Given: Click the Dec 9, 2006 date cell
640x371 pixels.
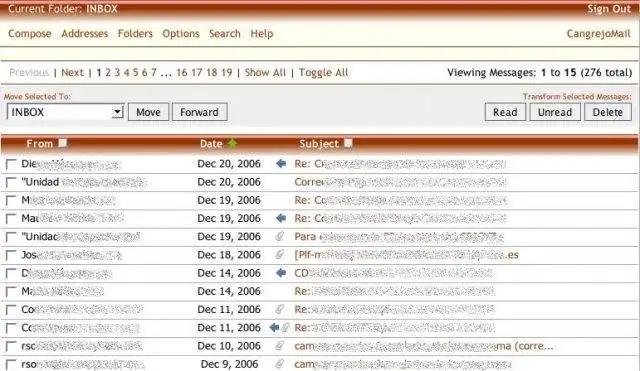Looking at the screenshot, I should [229, 364].
